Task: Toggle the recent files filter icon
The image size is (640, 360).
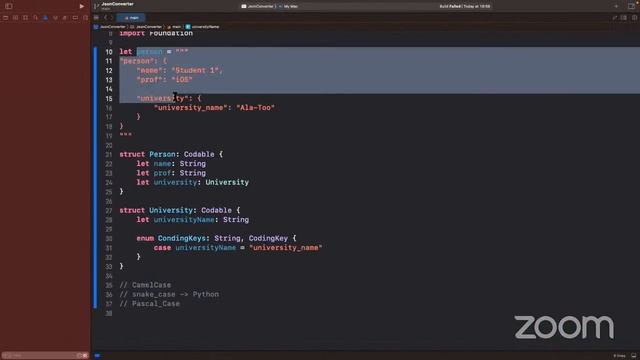Action: 79,356
